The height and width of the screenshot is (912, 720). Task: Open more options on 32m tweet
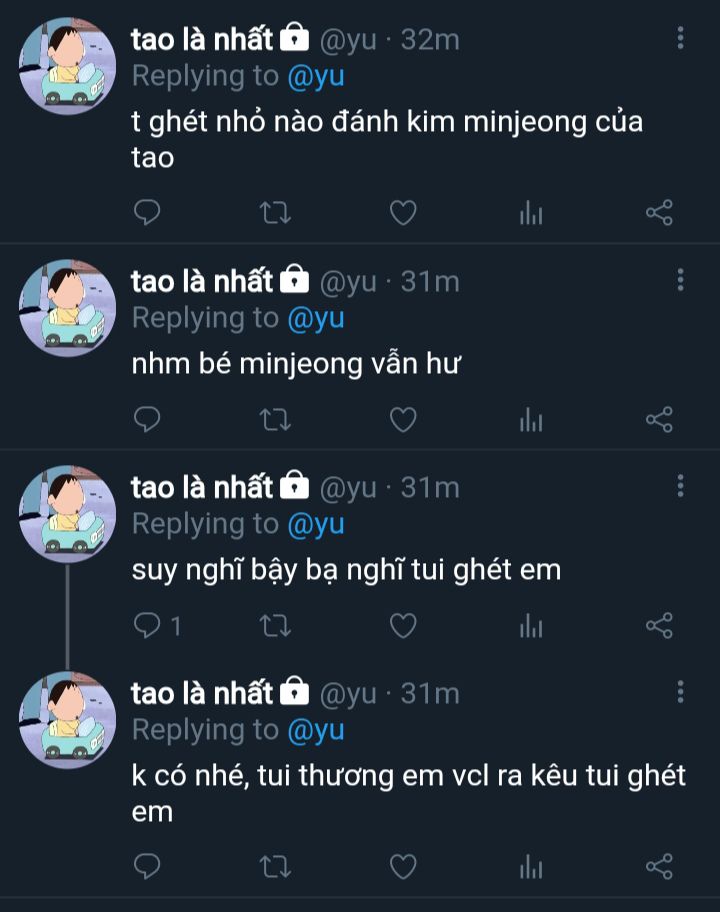click(680, 38)
